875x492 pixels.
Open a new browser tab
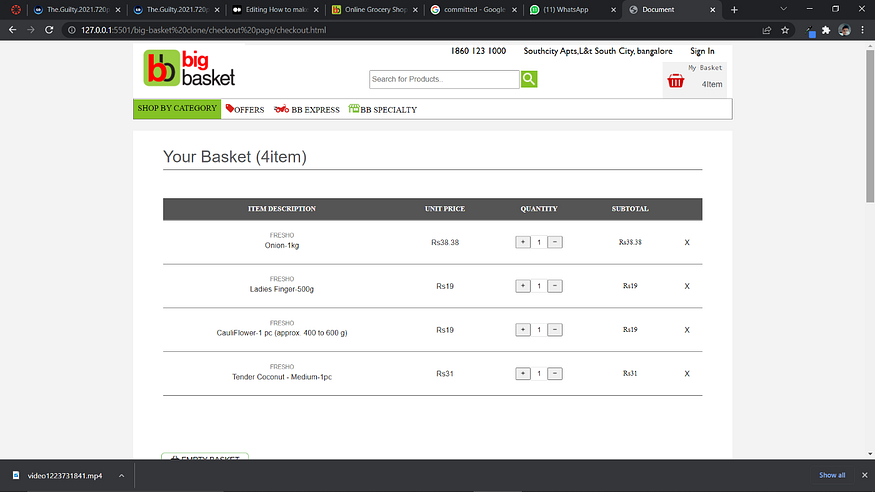click(734, 9)
